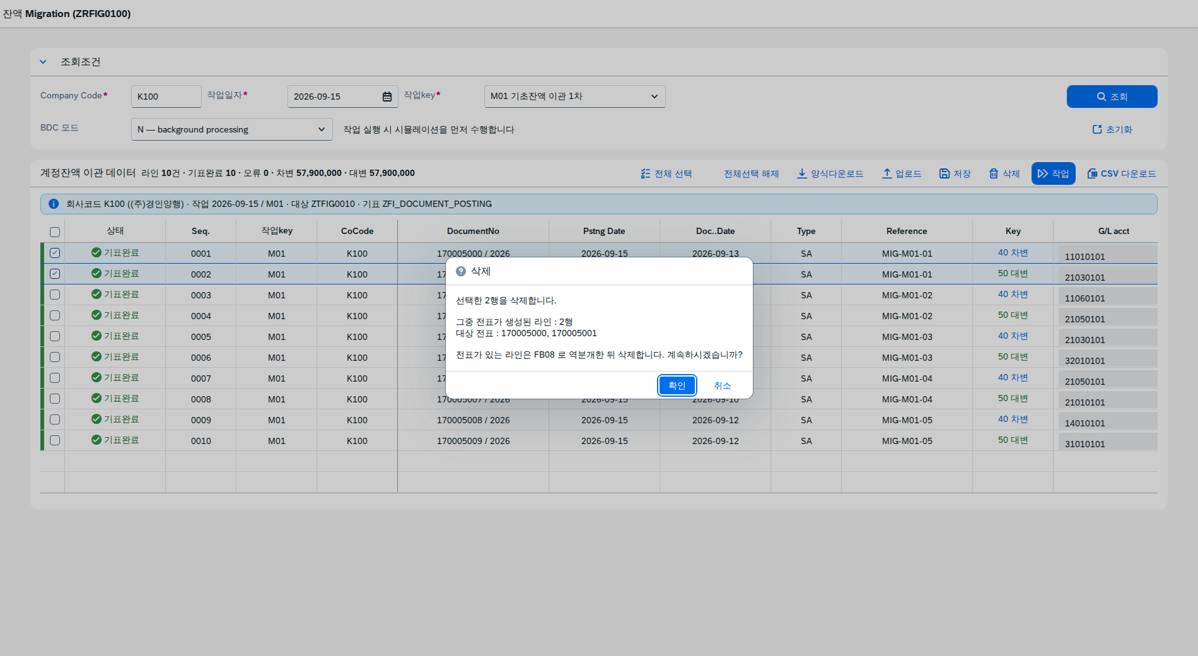Click key 50 대변 in row 0010
The image size is (1198, 656).
click(1012, 440)
